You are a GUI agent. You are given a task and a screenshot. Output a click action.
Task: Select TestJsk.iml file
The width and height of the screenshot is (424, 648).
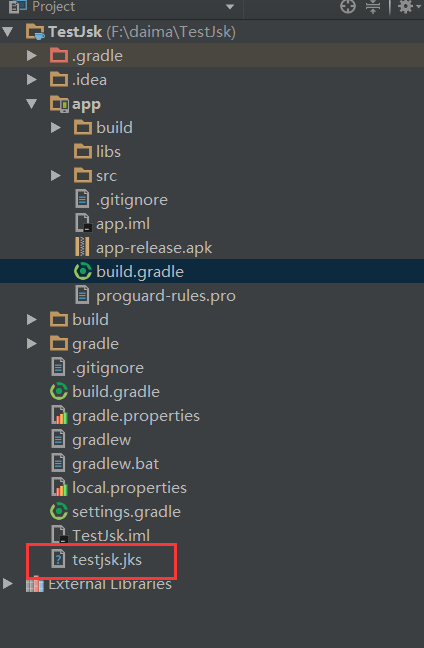click(x=111, y=535)
